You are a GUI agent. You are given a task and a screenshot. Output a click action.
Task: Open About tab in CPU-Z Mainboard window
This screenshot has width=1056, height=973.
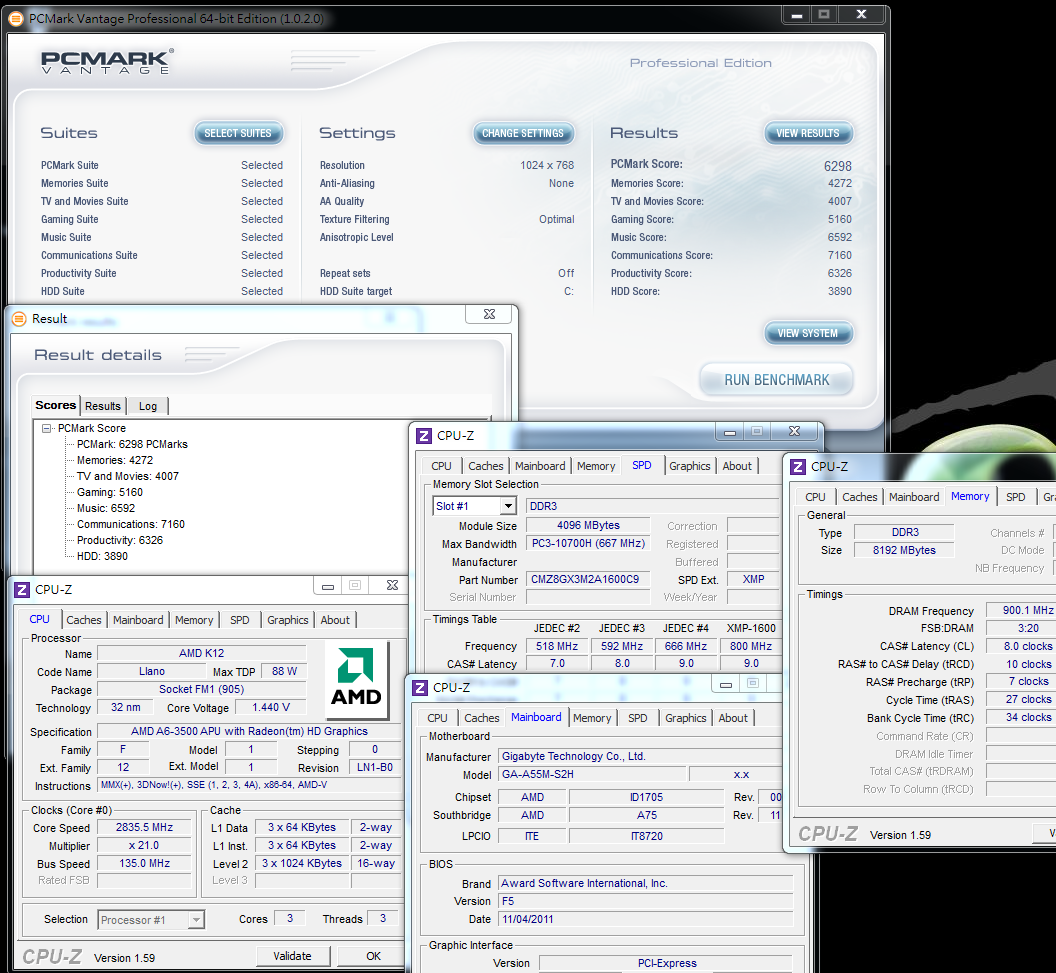click(x=733, y=718)
